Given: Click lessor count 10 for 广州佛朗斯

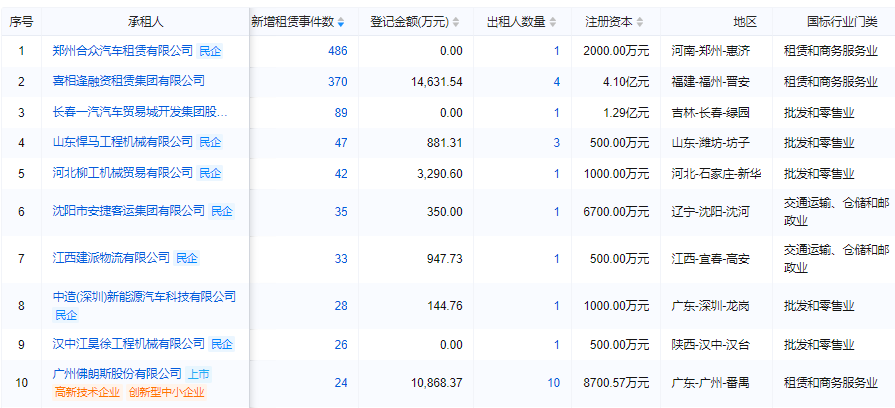Looking at the screenshot, I should pos(554,383).
